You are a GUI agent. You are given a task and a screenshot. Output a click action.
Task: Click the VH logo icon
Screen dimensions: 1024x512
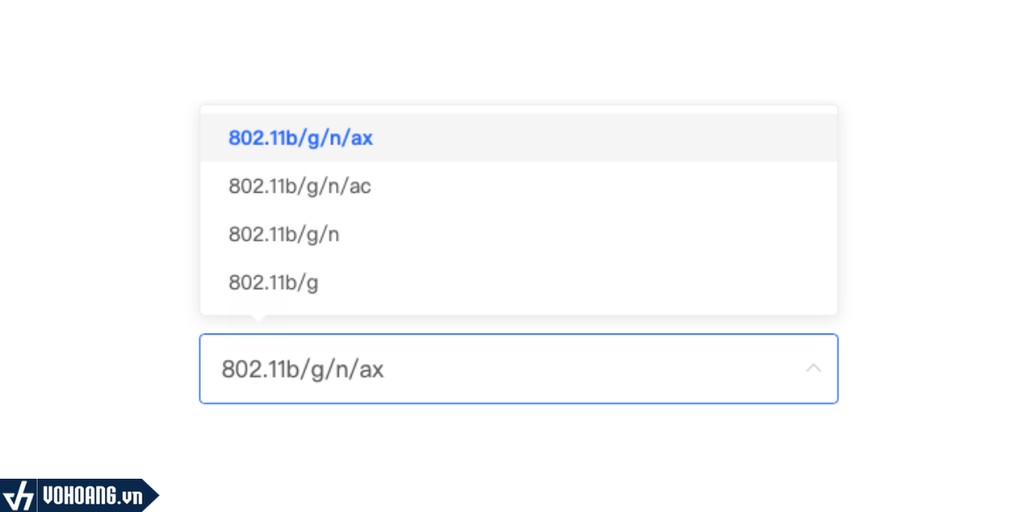pyautogui.click(x=19, y=495)
